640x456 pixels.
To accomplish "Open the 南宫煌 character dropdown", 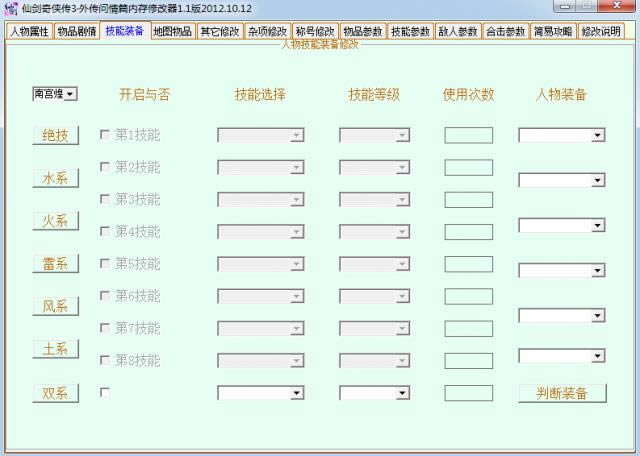I will click(x=55, y=94).
